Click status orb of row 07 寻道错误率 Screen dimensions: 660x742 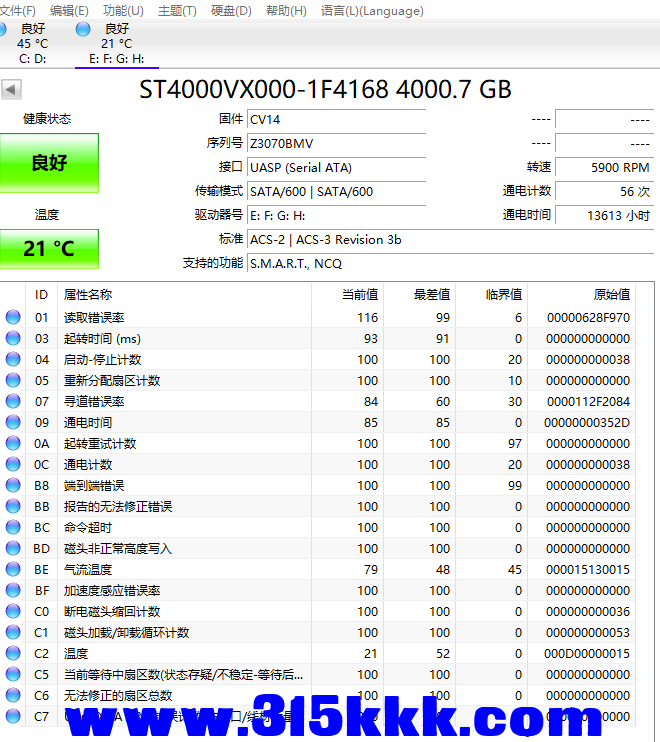coord(13,401)
